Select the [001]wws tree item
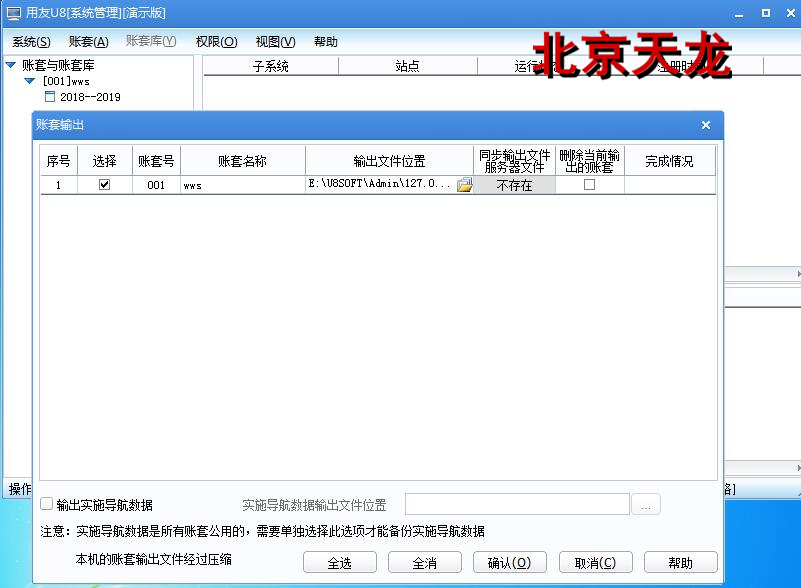This screenshot has height=588, width=801. click(66, 81)
